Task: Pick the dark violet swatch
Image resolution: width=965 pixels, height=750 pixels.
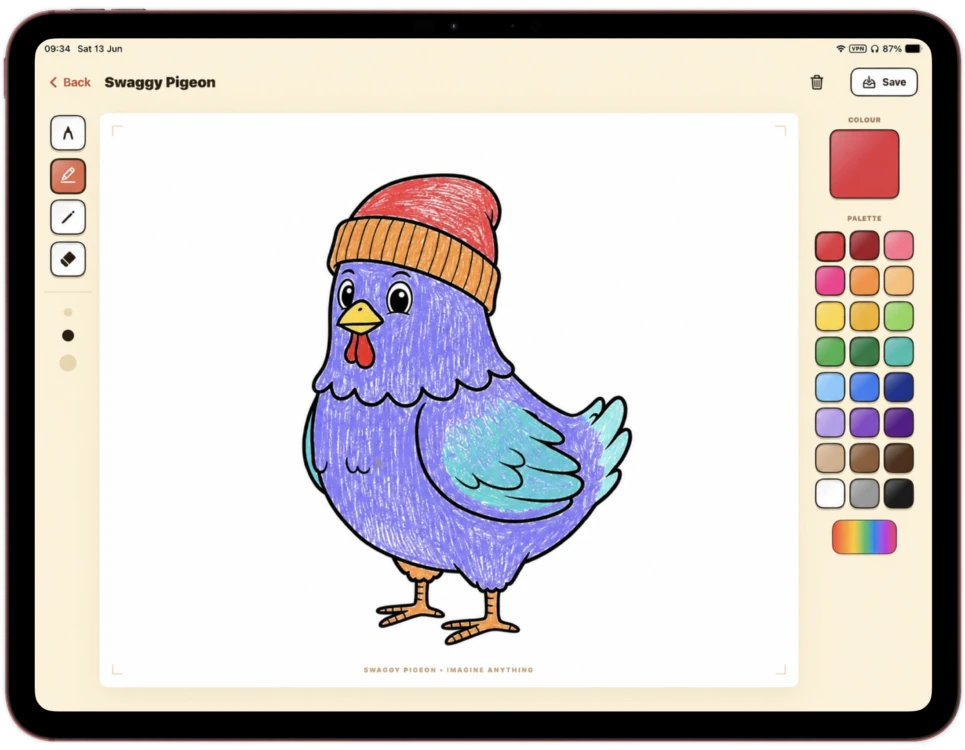Action: point(899,423)
